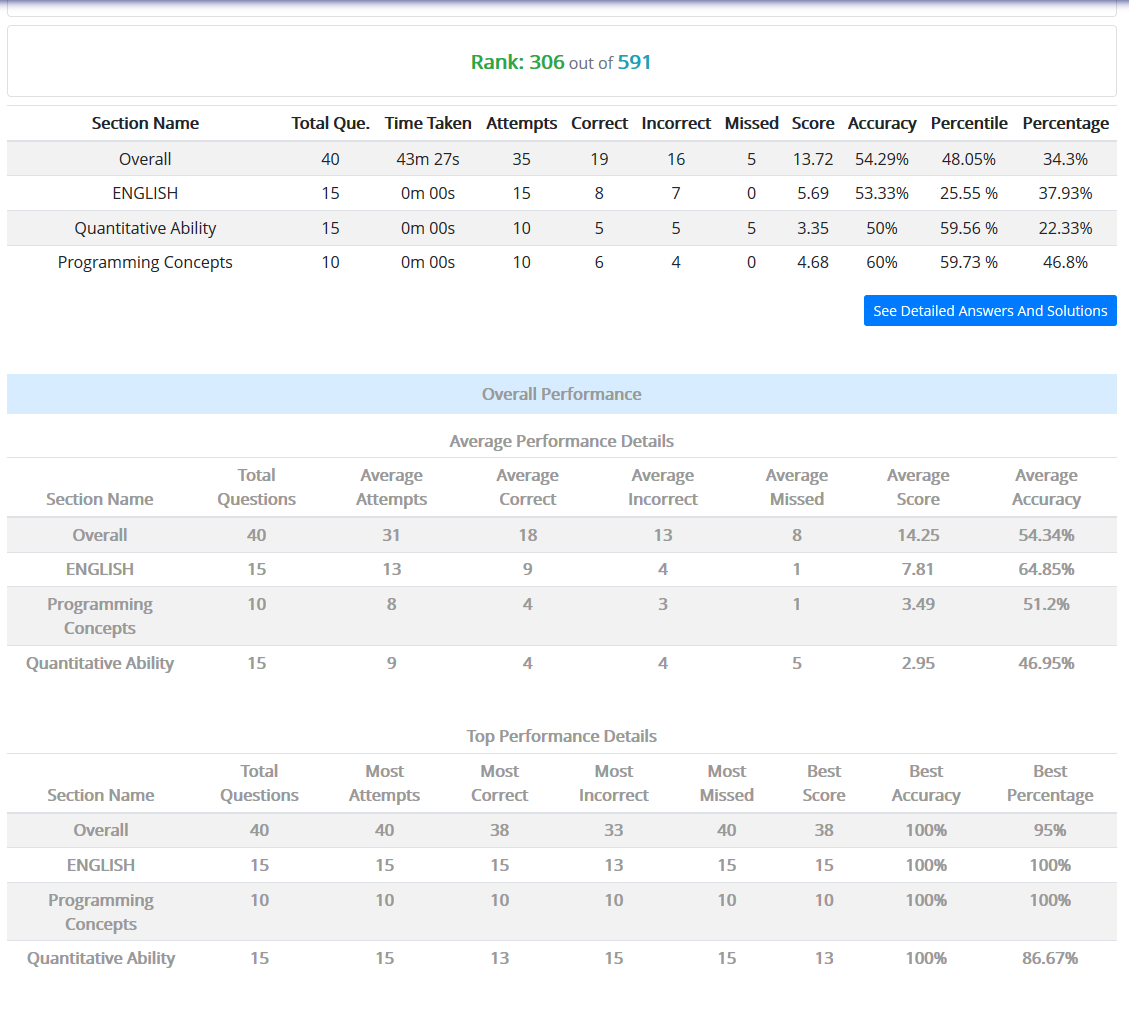Click the Best Accuracy column header

point(925,783)
